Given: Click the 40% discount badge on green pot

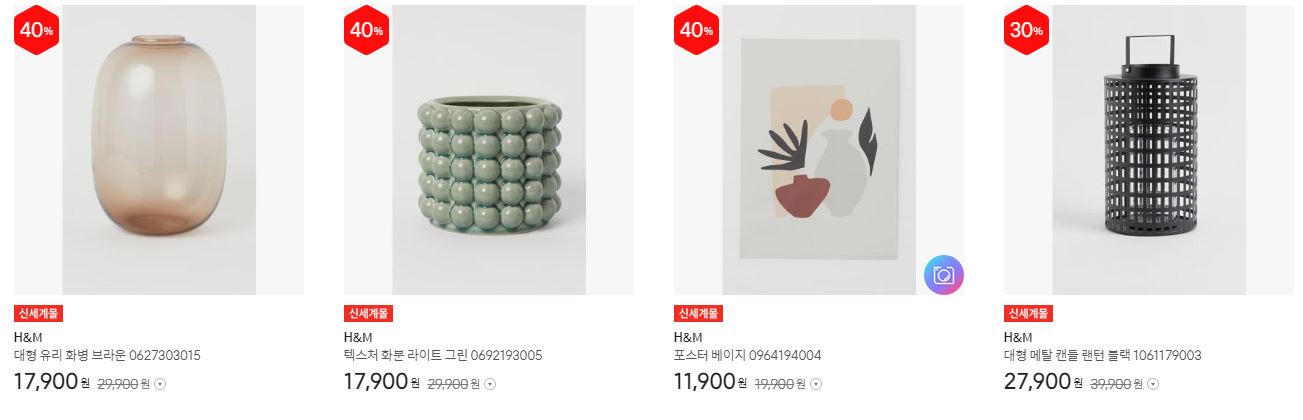Looking at the screenshot, I should [x=366, y=30].
